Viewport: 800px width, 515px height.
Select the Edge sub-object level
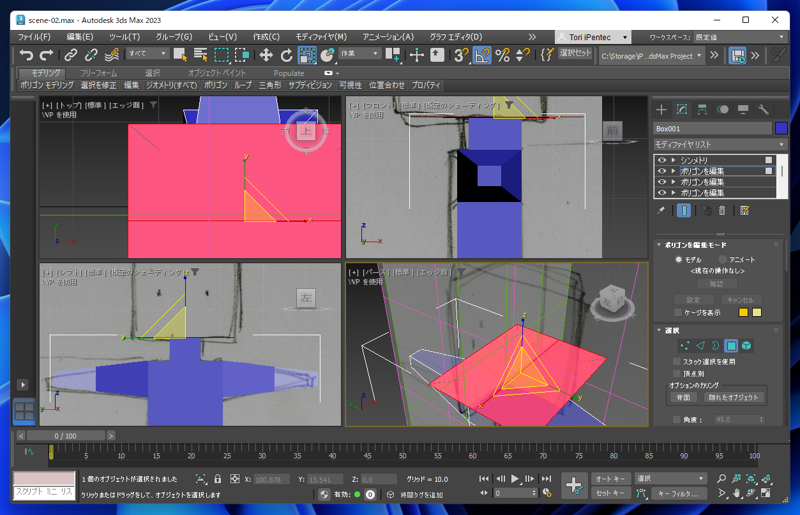click(x=700, y=346)
